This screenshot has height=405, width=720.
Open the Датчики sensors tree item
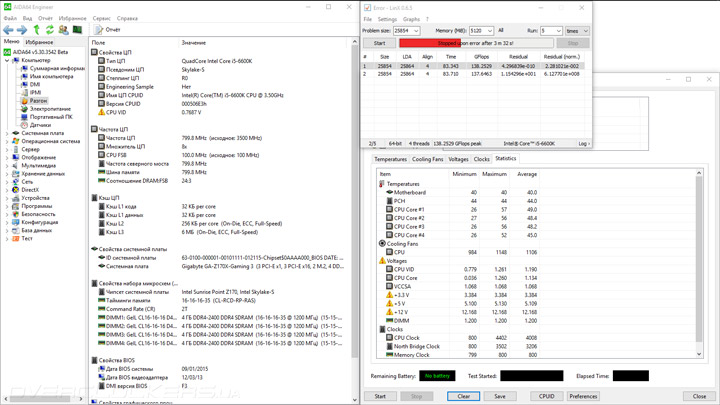tap(40, 125)
